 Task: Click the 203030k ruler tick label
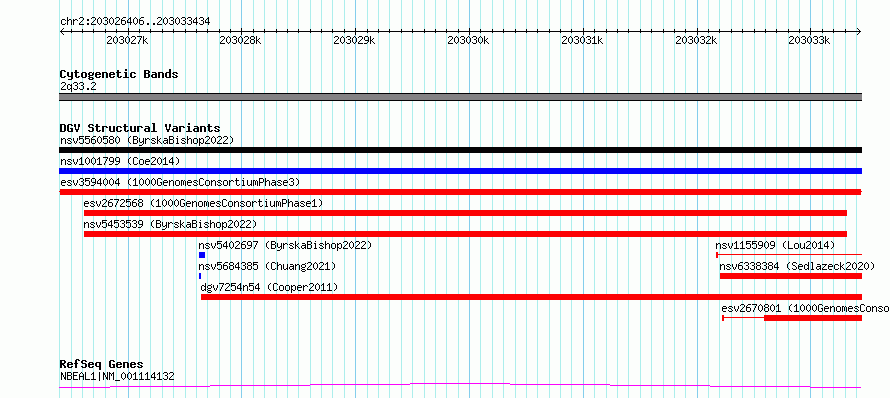coord(468,40)
